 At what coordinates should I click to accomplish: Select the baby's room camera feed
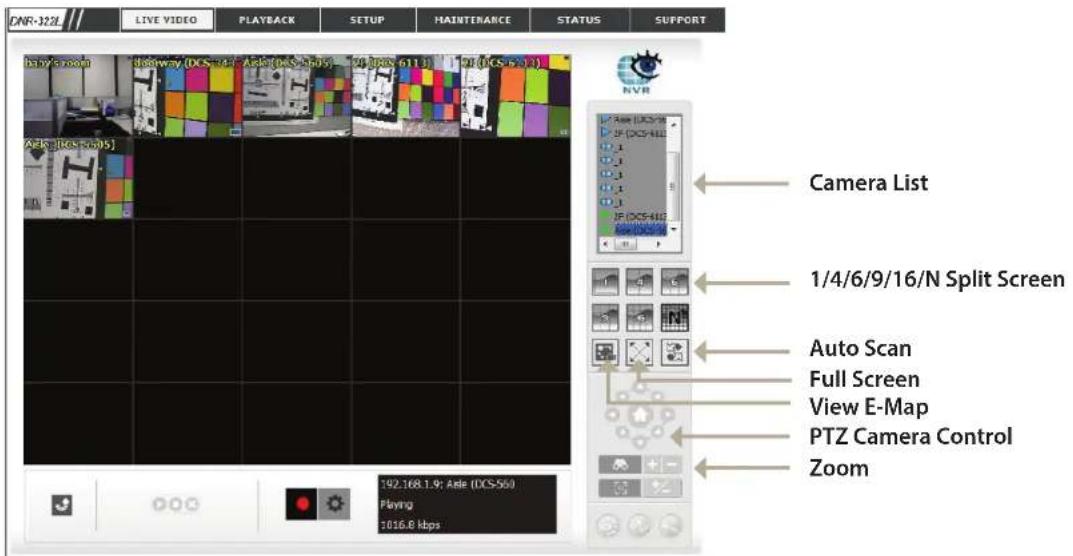pos(78,97)
